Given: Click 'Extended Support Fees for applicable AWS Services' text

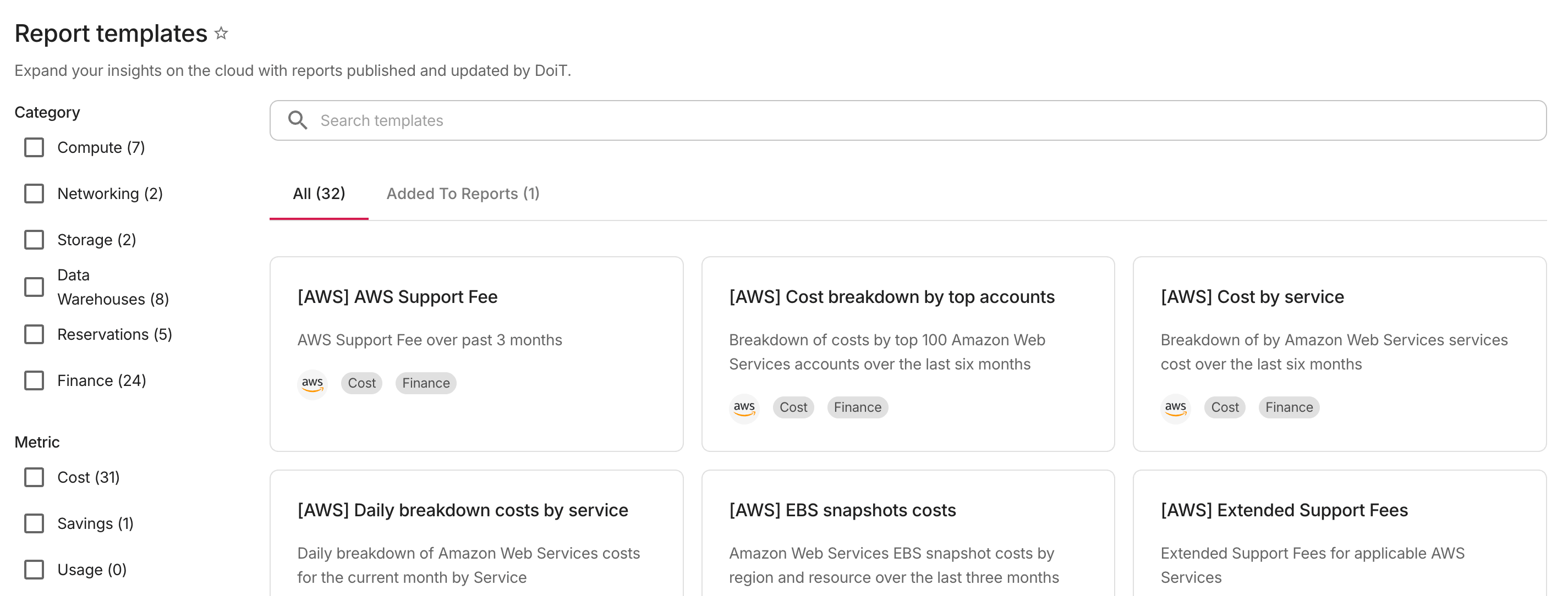Looking at the screenshot, I should (x=1312, y=565).
